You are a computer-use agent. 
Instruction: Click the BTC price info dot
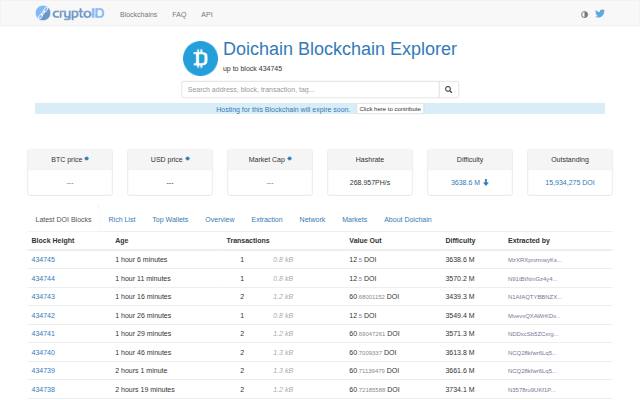coord(87,158)
